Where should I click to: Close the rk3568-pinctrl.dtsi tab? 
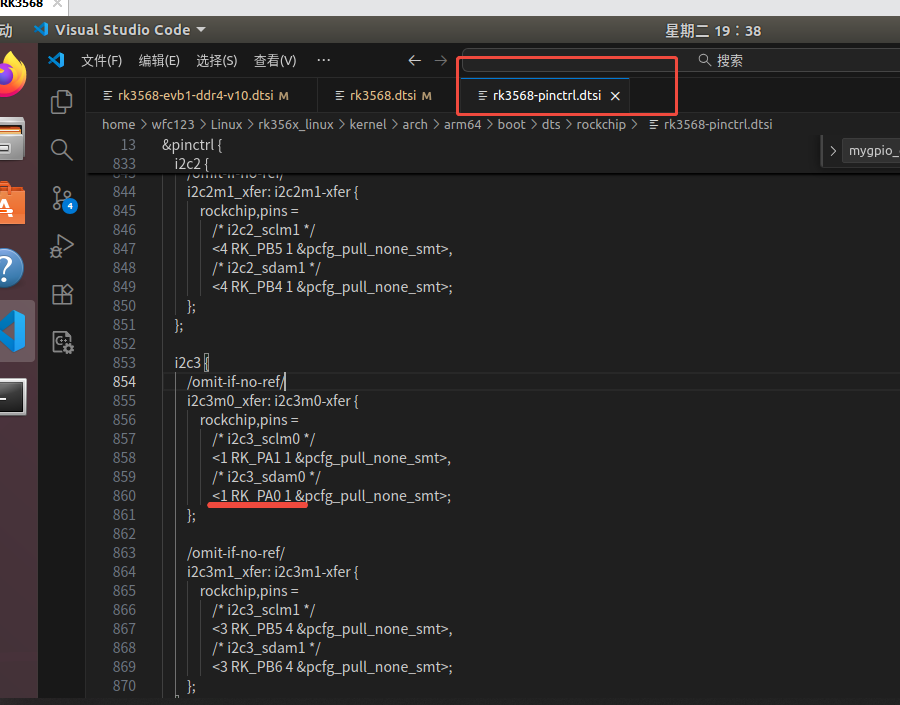(x=615, y=96)
